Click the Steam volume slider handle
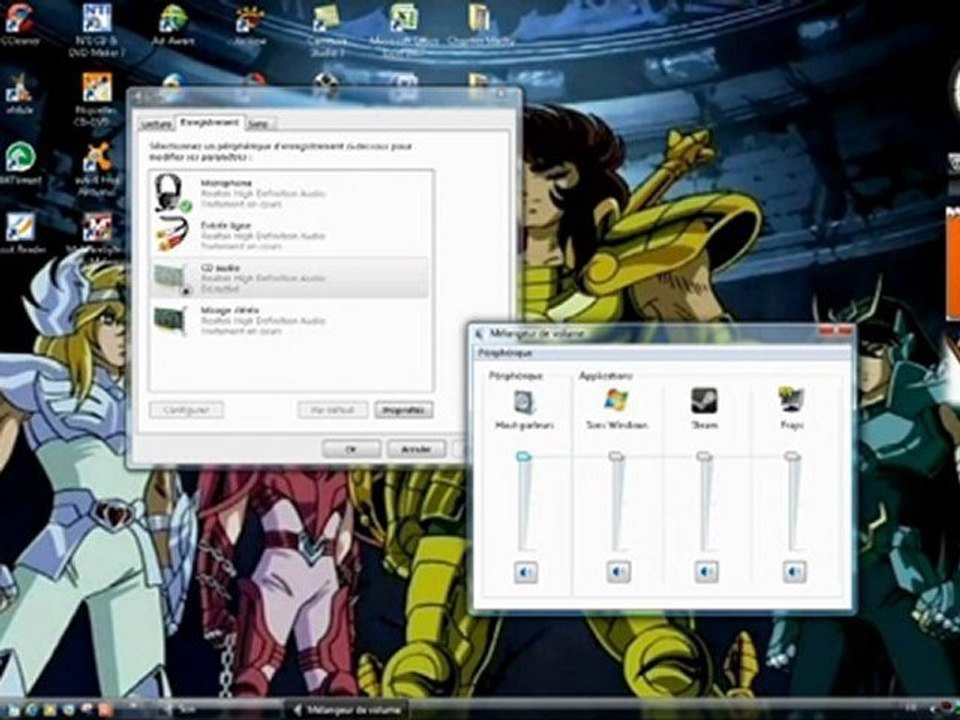 pos(704,456)
